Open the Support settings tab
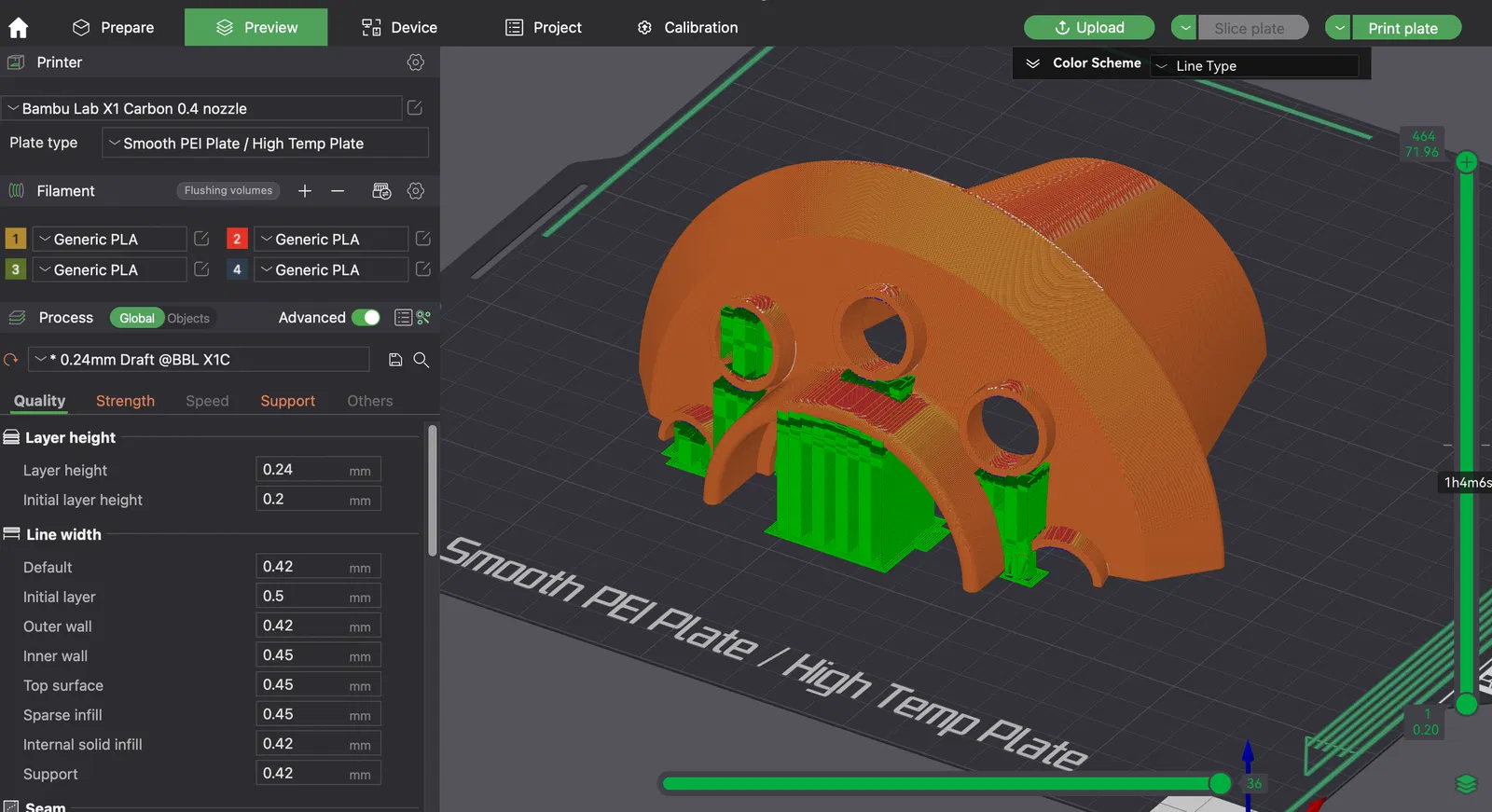The image size is (1492, 812). click(x=287, y=401)
